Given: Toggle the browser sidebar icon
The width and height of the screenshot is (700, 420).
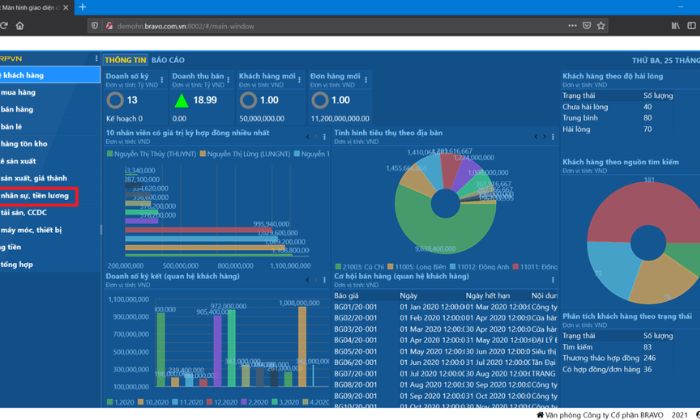Looking at the screenshot, I should click(692, 26).
